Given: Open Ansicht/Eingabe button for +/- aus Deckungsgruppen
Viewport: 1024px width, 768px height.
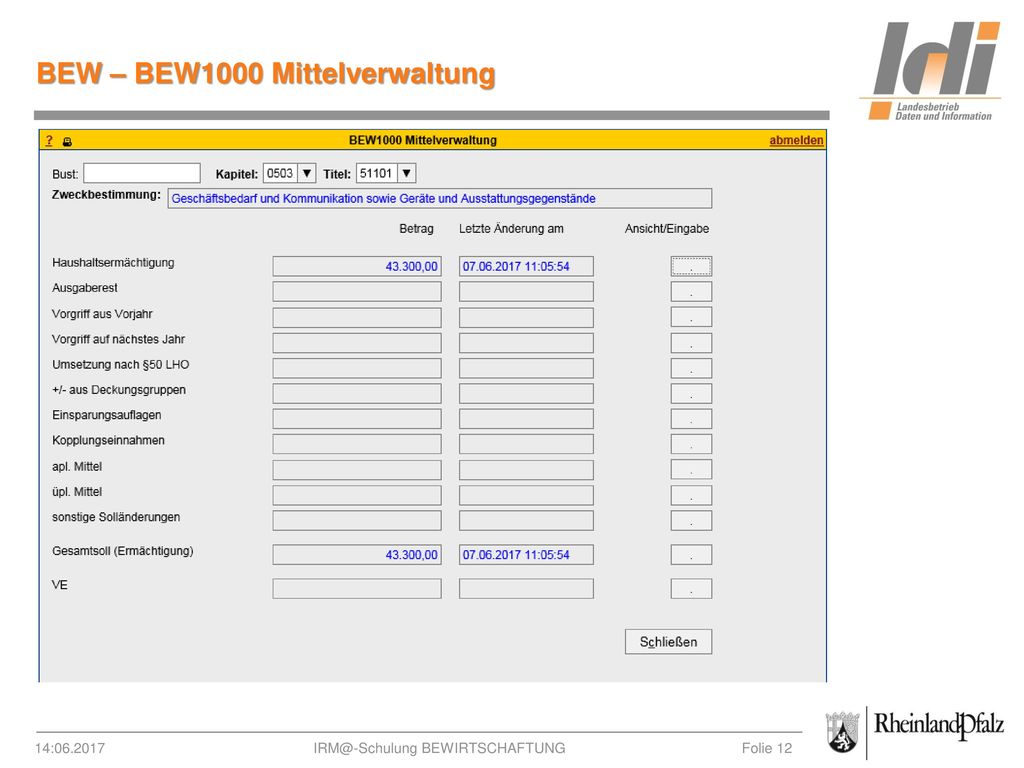Looking at the screenshot, I should click(x=691, y=393).
